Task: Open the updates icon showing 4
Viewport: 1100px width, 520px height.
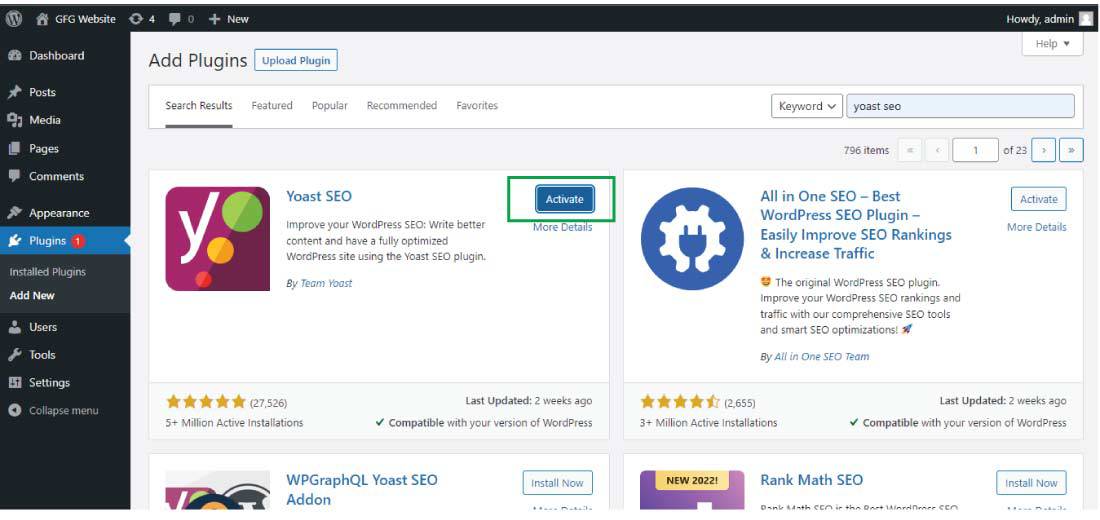Action: [142, 19]
